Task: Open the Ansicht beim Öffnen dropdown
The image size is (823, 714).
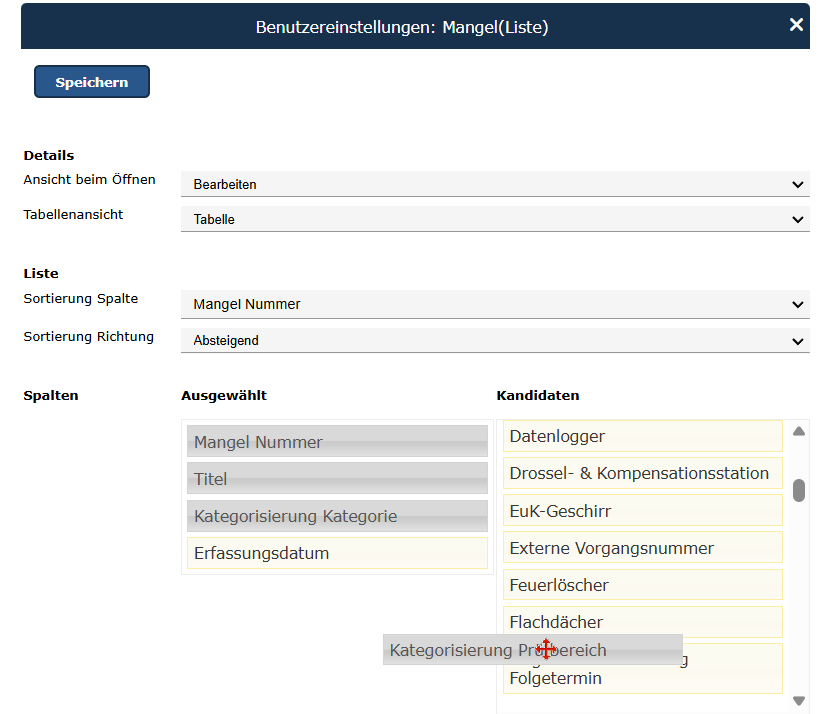Action: point(495,184)
